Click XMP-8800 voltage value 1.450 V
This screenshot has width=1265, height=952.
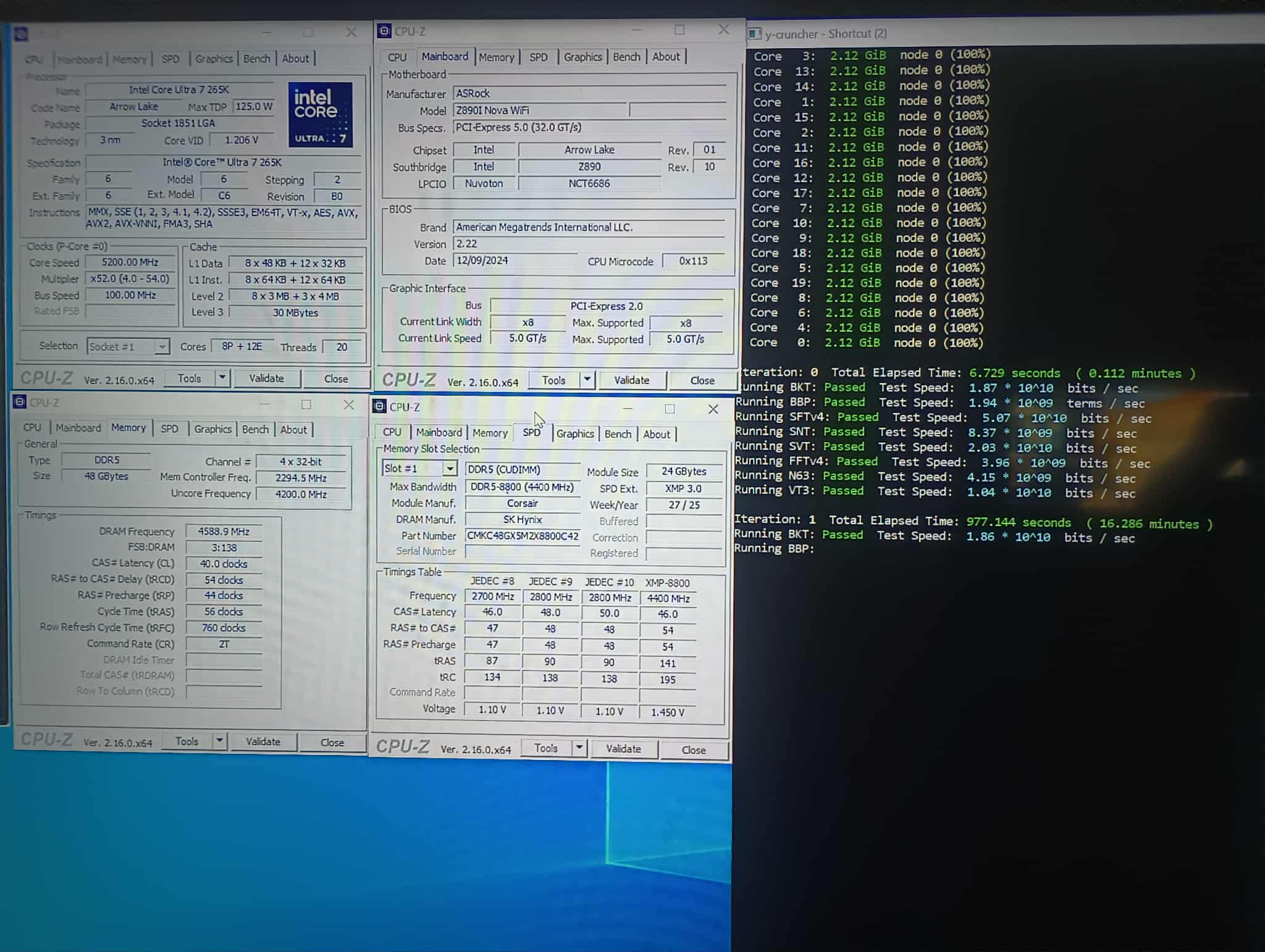pyautogui.click(x=668, y=712)
